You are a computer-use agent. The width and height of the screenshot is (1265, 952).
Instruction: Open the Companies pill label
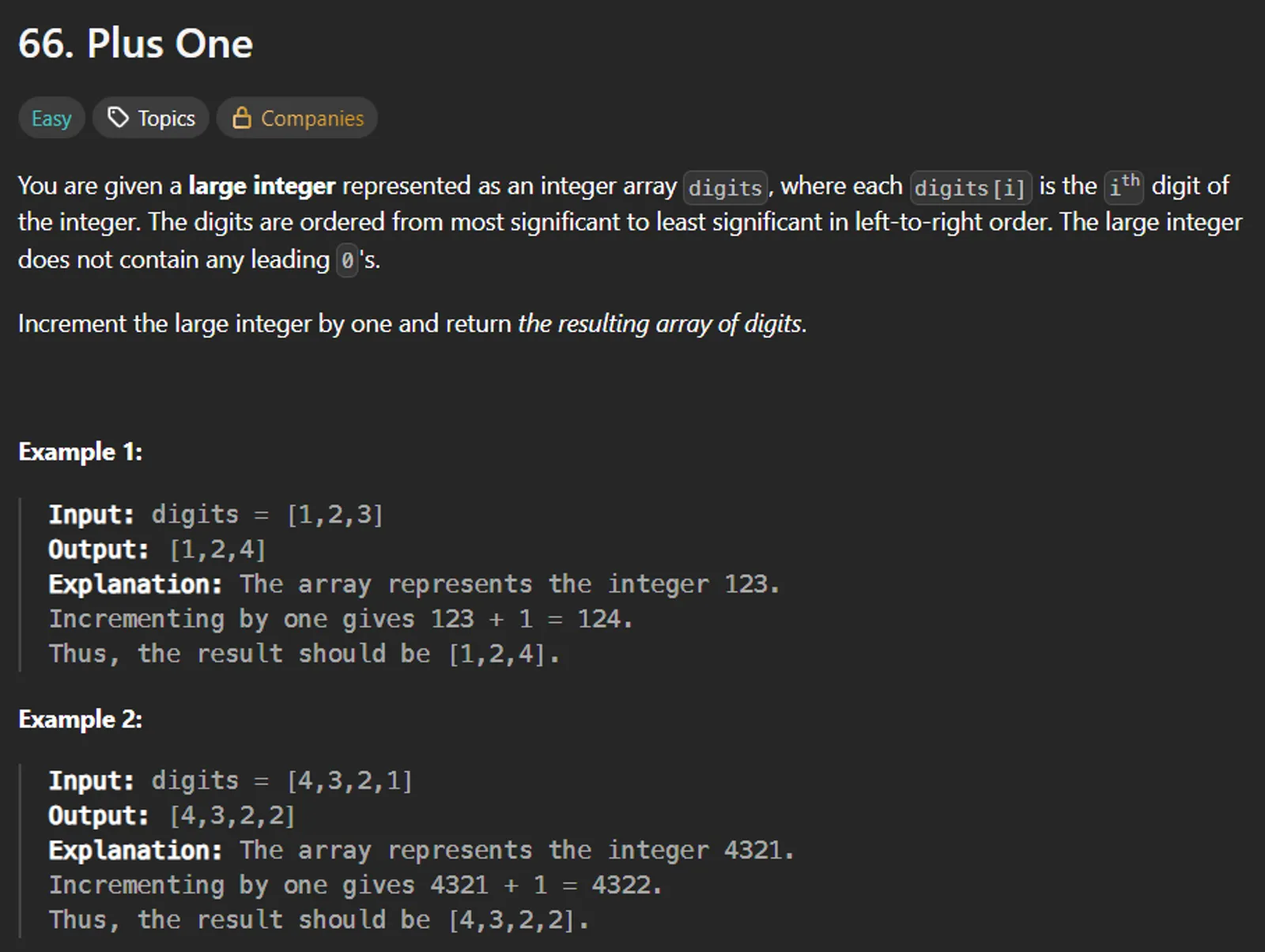click(312, 119)
